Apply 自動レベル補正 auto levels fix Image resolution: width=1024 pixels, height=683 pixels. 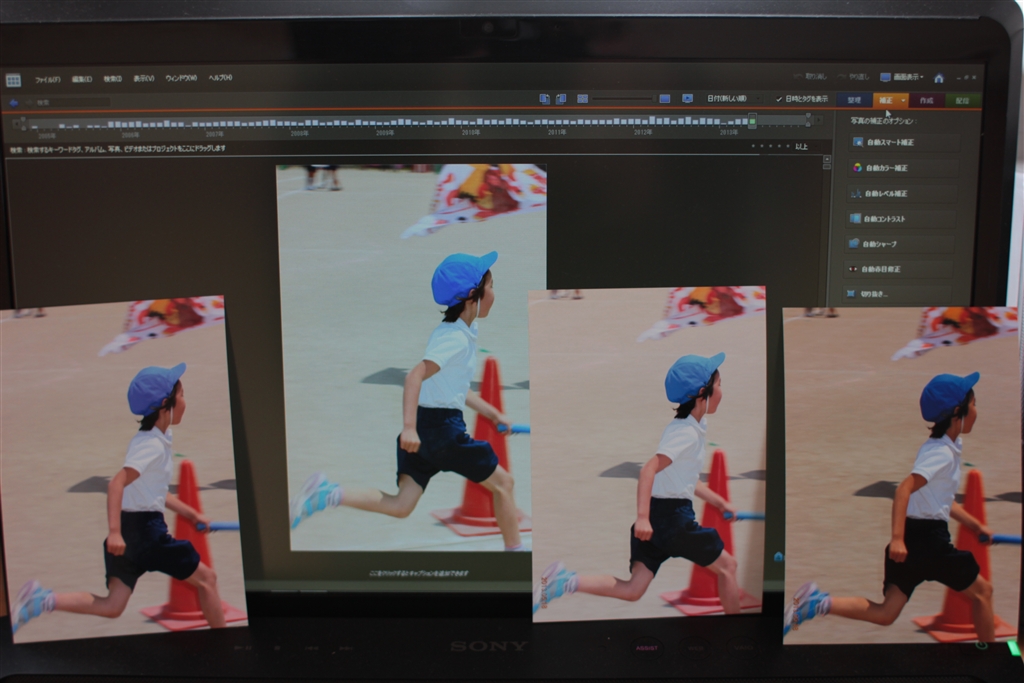point(901,193)
